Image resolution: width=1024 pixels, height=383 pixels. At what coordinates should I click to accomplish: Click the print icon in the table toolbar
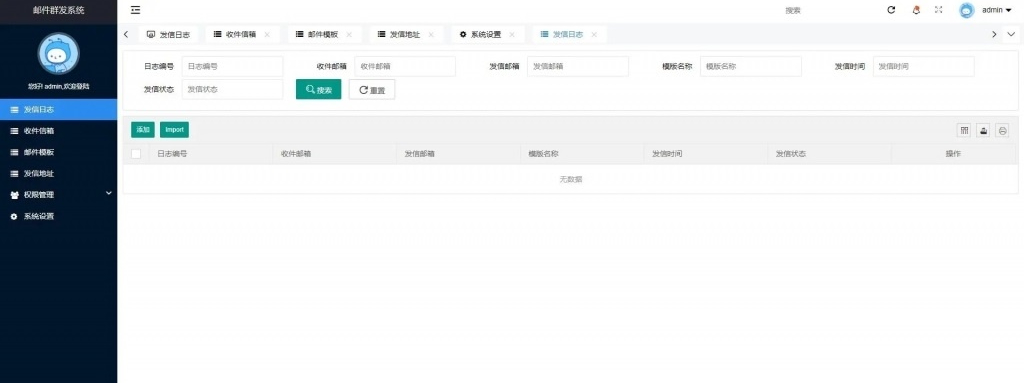tap(1002, 130)
